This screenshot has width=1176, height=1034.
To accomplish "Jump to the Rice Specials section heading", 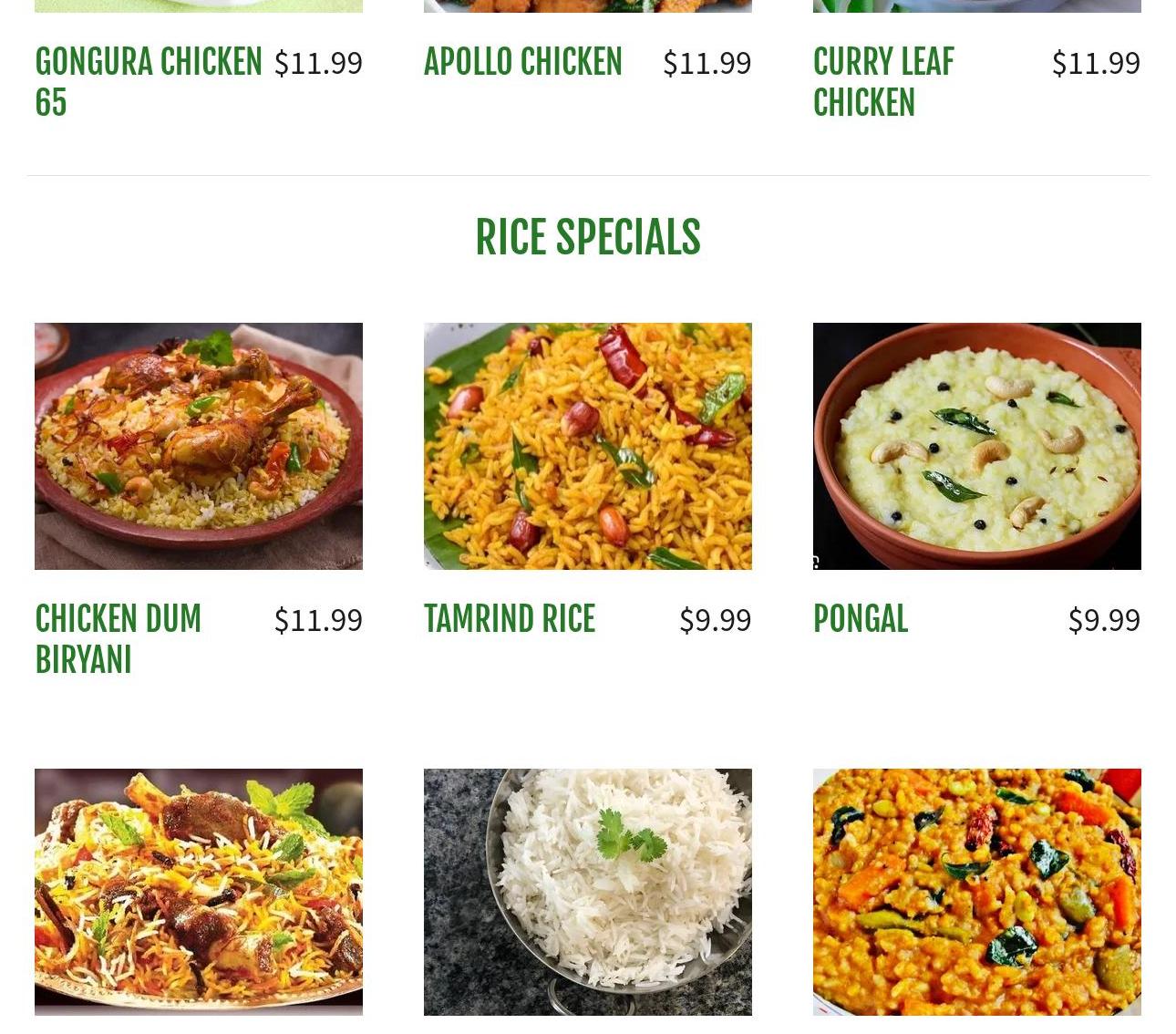I will coord(588,238).
